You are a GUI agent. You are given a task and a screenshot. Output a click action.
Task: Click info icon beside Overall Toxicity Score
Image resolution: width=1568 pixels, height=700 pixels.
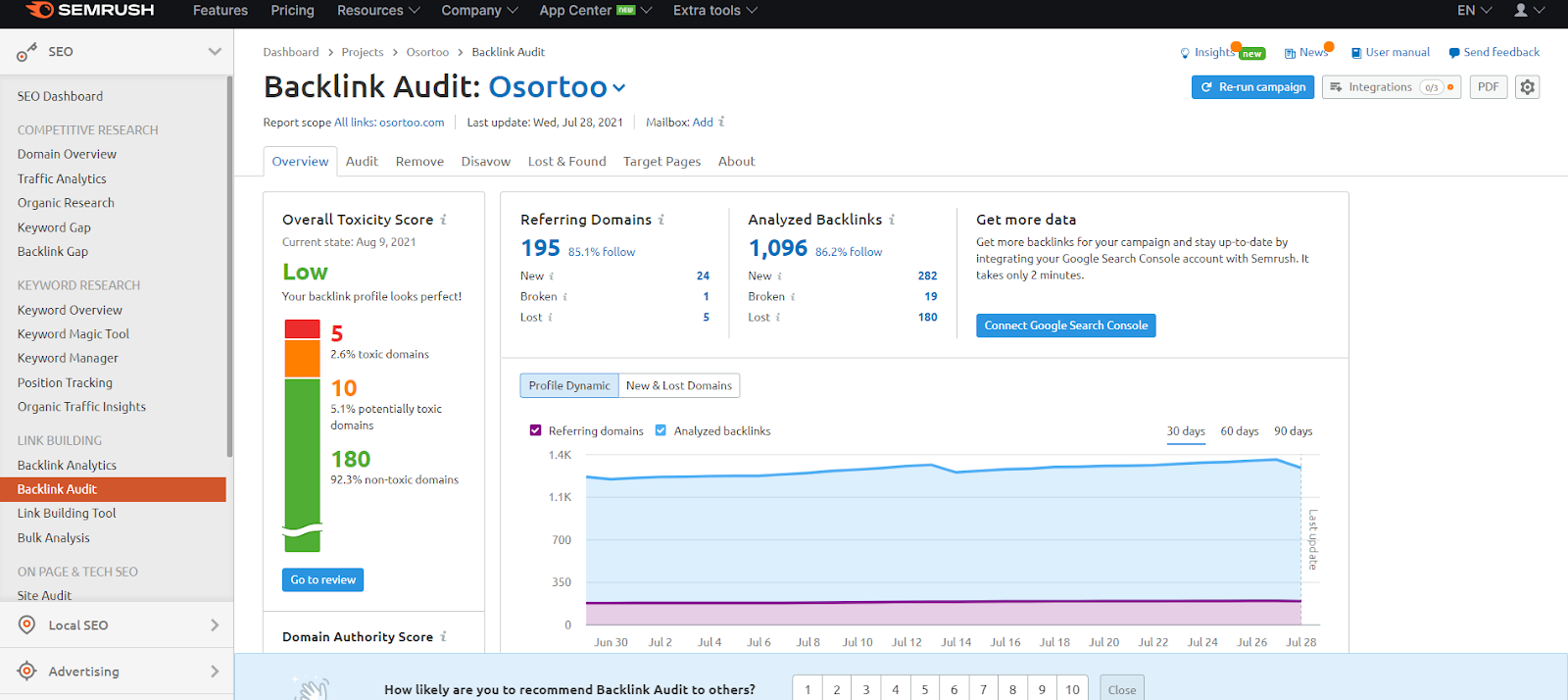point(443,220)
